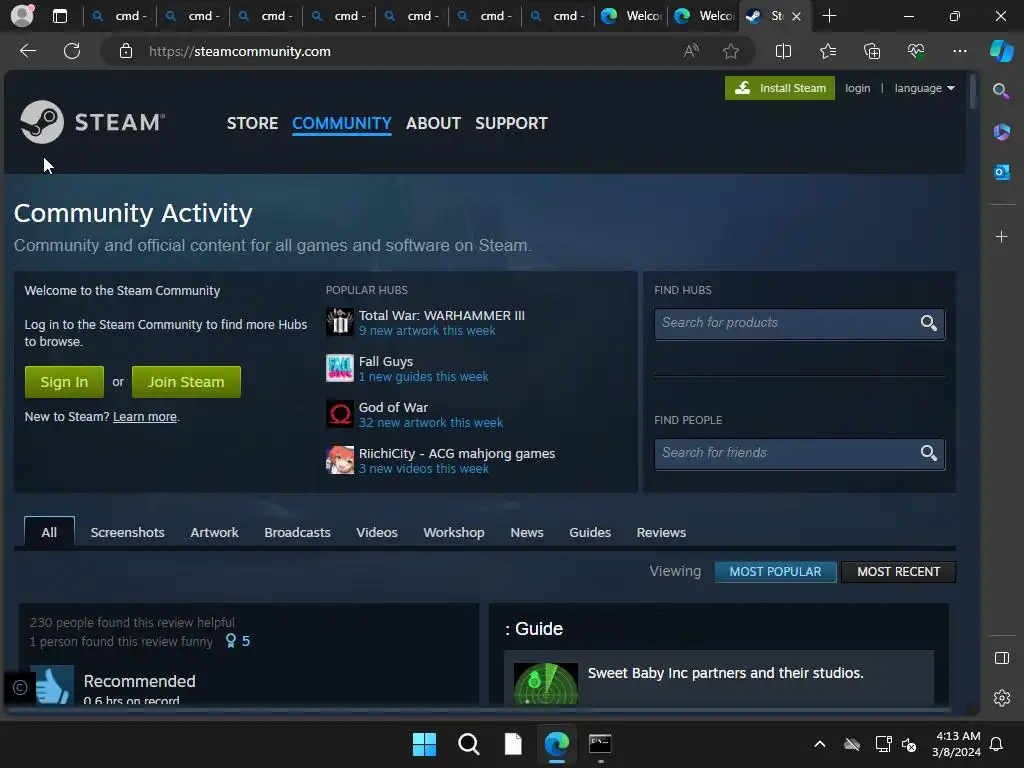Expand the language dropdown
The image size is (1024, 768).
click(x=924, y=88)
